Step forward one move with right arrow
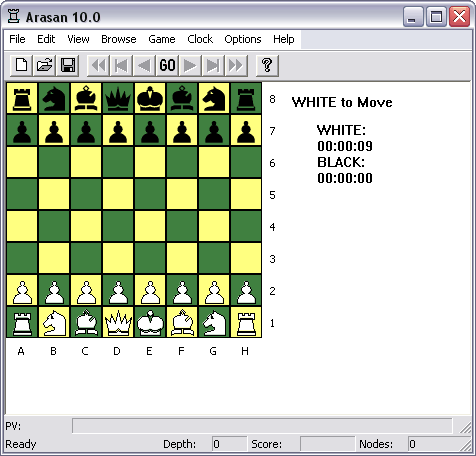 click(190, 65)
